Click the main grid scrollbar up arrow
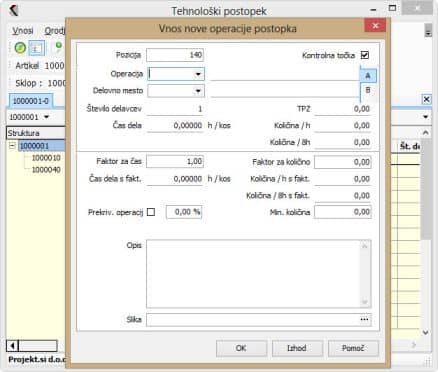 pyautogui.click(x=426, y=133)
